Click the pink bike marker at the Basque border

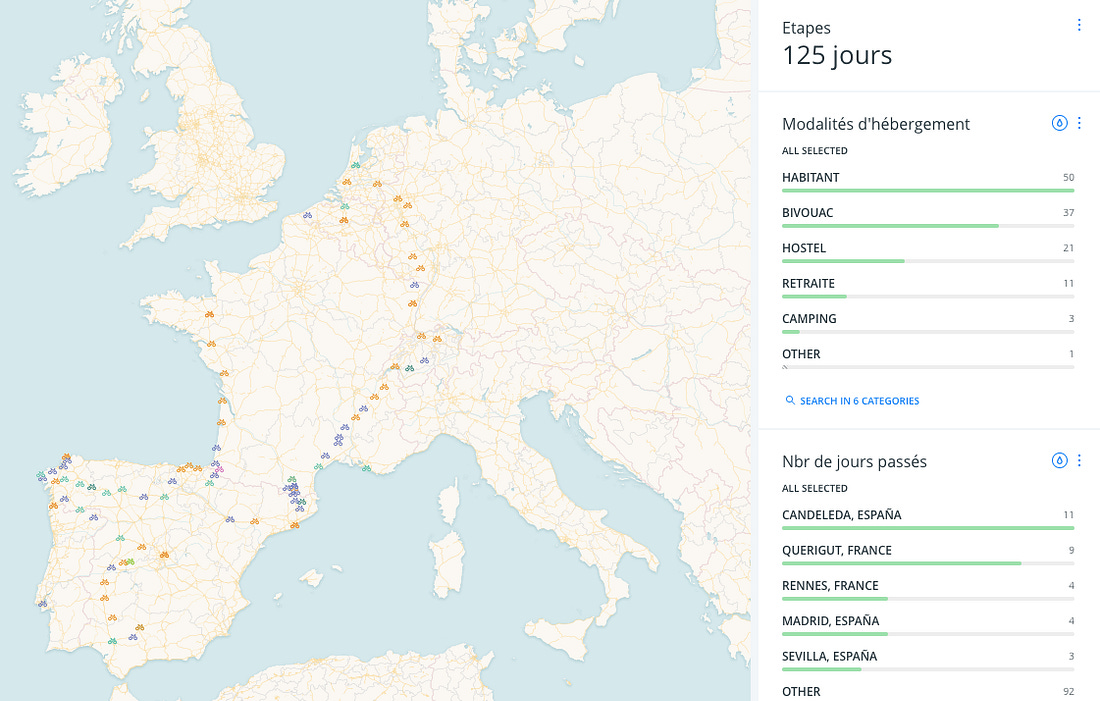tap(219, 469)
